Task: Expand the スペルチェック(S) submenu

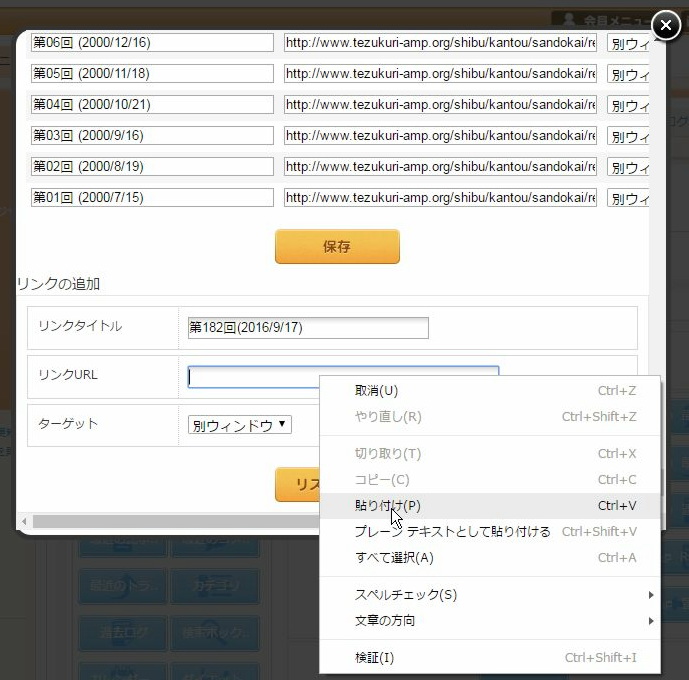Action: tap(406, 595)
